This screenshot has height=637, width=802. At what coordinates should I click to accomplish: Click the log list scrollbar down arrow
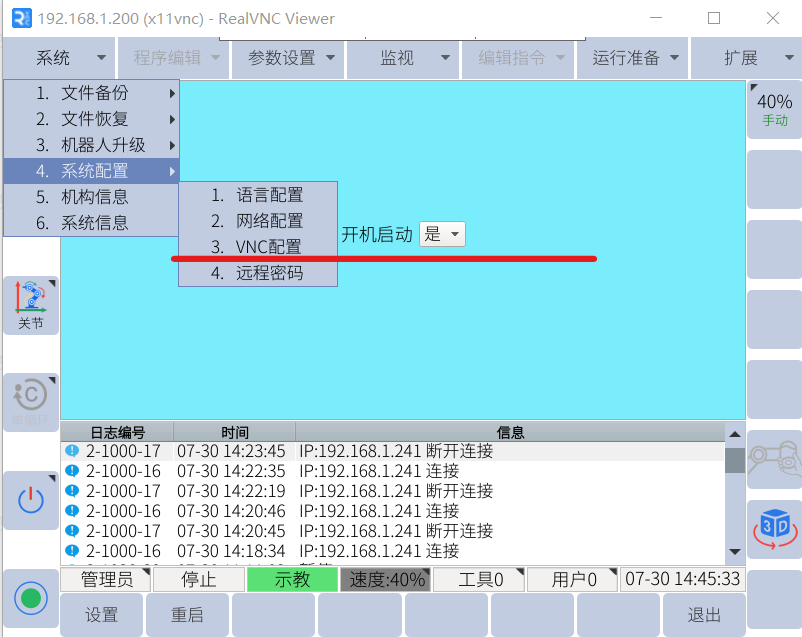point(735,552)
